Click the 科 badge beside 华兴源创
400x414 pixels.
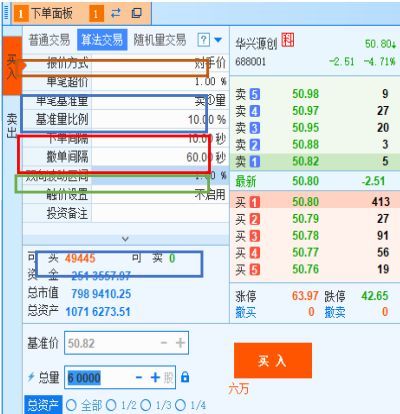coord(288,40)
